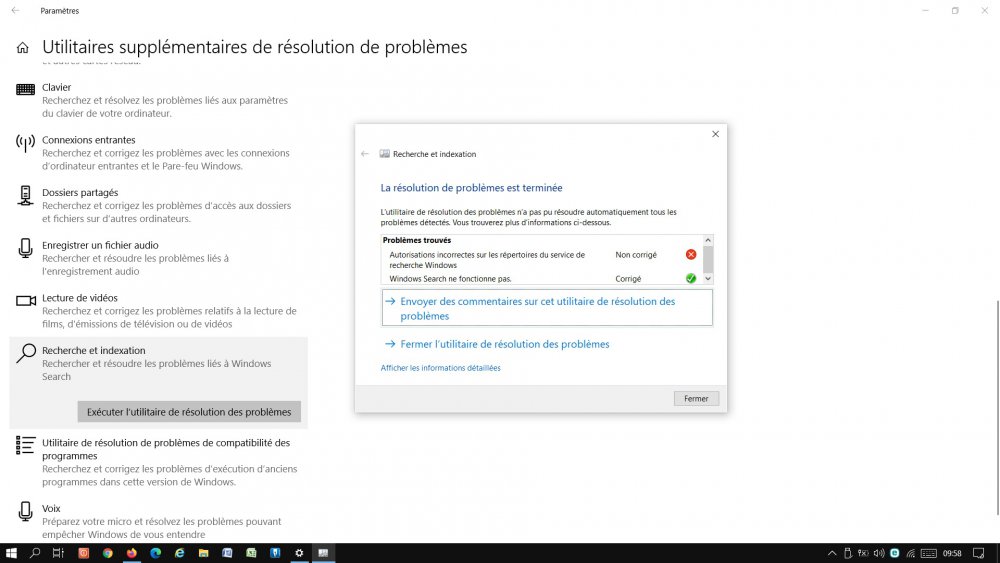Open Word from taskbar
This screenshot has height=563, width=1000.
click(227, 553)
